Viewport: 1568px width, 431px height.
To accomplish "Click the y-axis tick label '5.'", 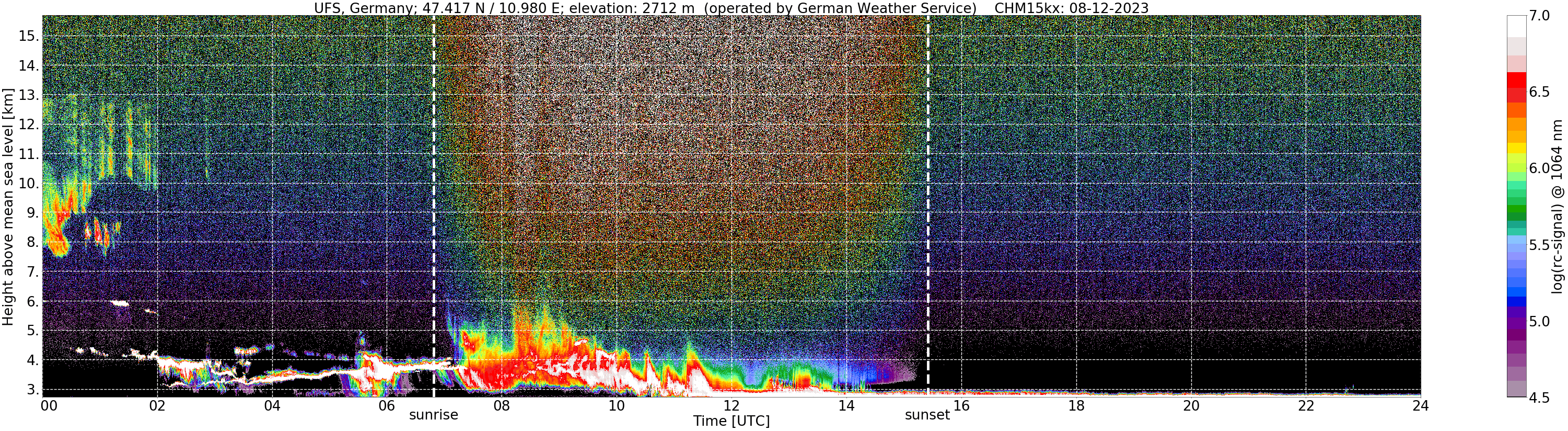I will point(33,331).
